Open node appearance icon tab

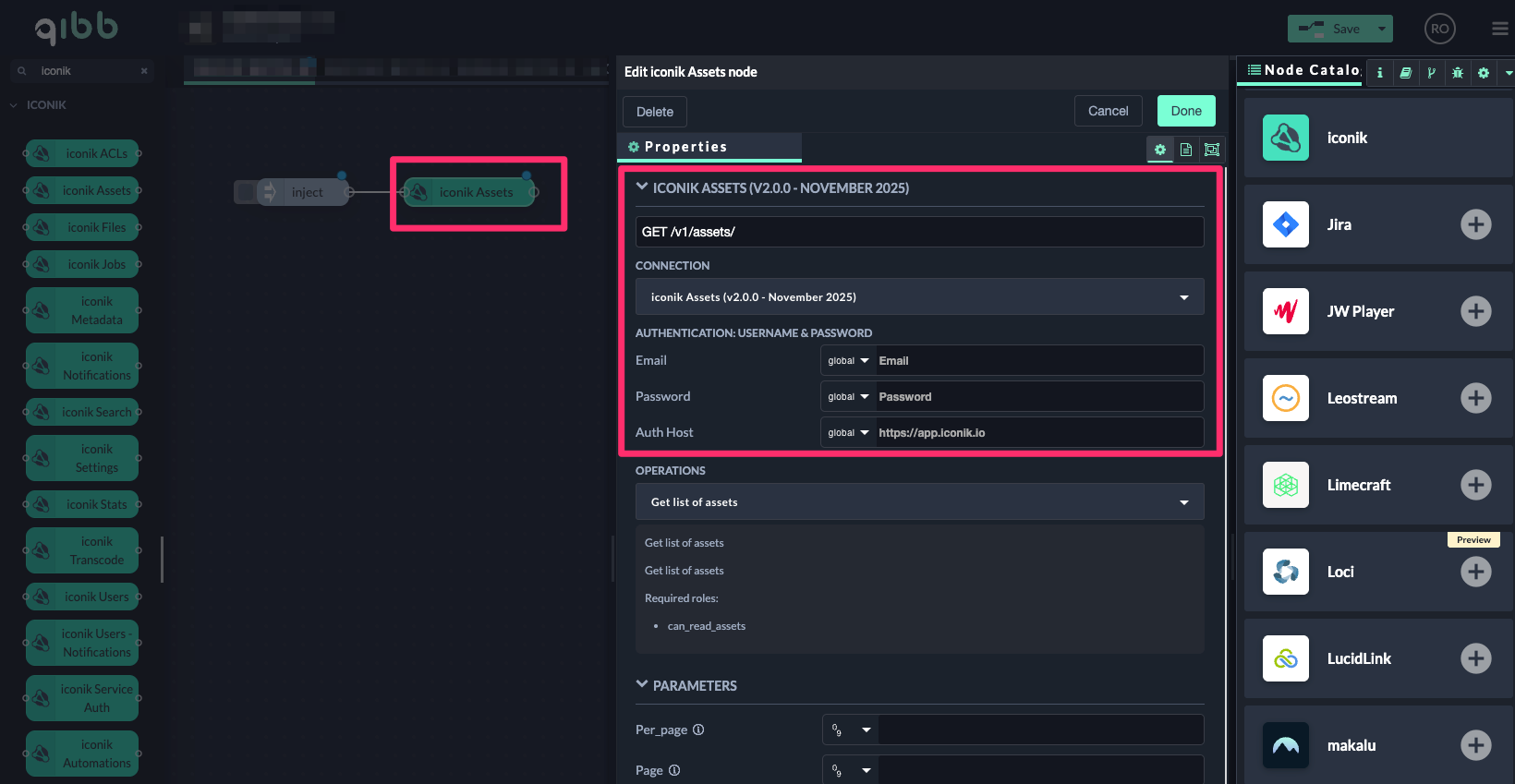1212,150
